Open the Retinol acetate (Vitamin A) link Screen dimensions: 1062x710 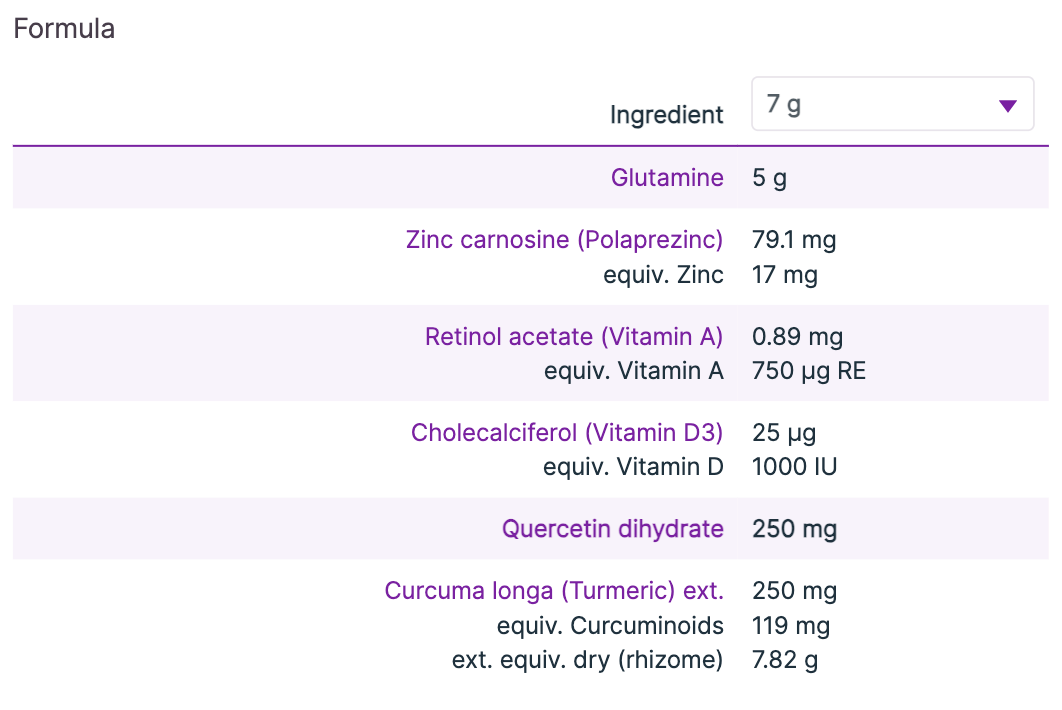[x=574, y=337]
